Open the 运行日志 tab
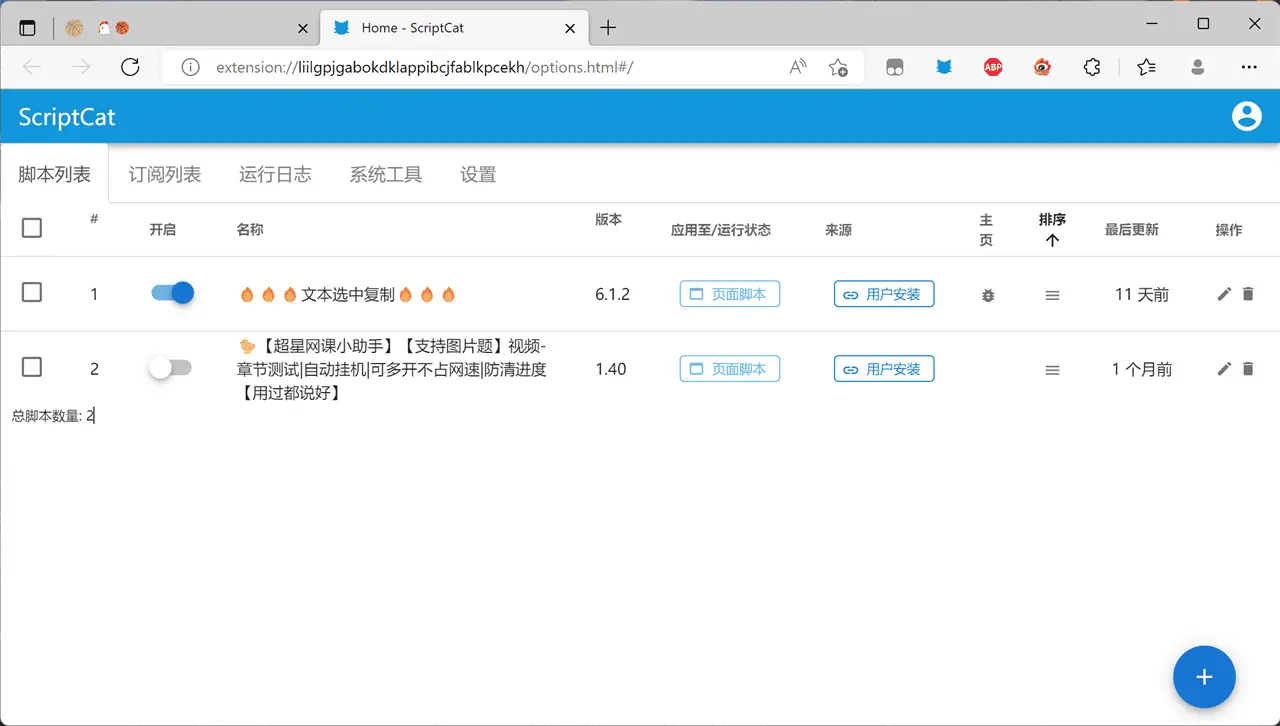The image size is (1280, 726). (x=275, y=175)
